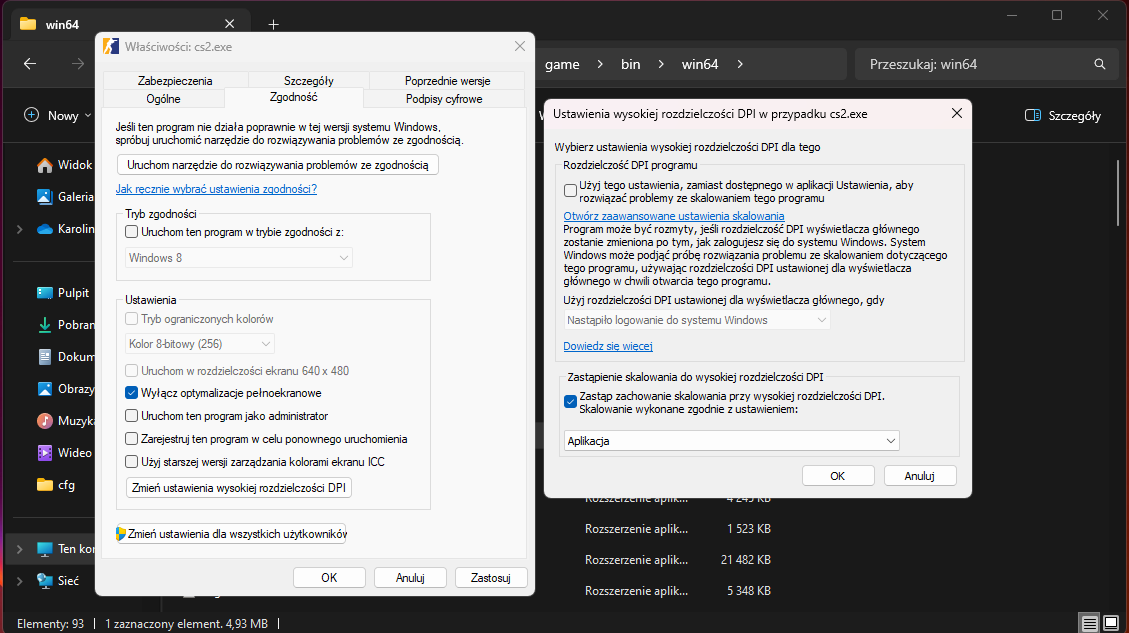The width and height of the screenshot is (1129, 633).
Task: Open Nastąpiło logowanie do systemu Windows dropdown
Action: [x=697, y=320]
